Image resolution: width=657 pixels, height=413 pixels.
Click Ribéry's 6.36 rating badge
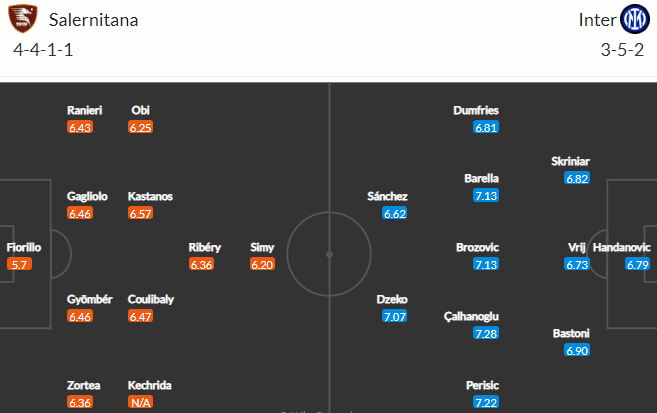pos(202,264)
